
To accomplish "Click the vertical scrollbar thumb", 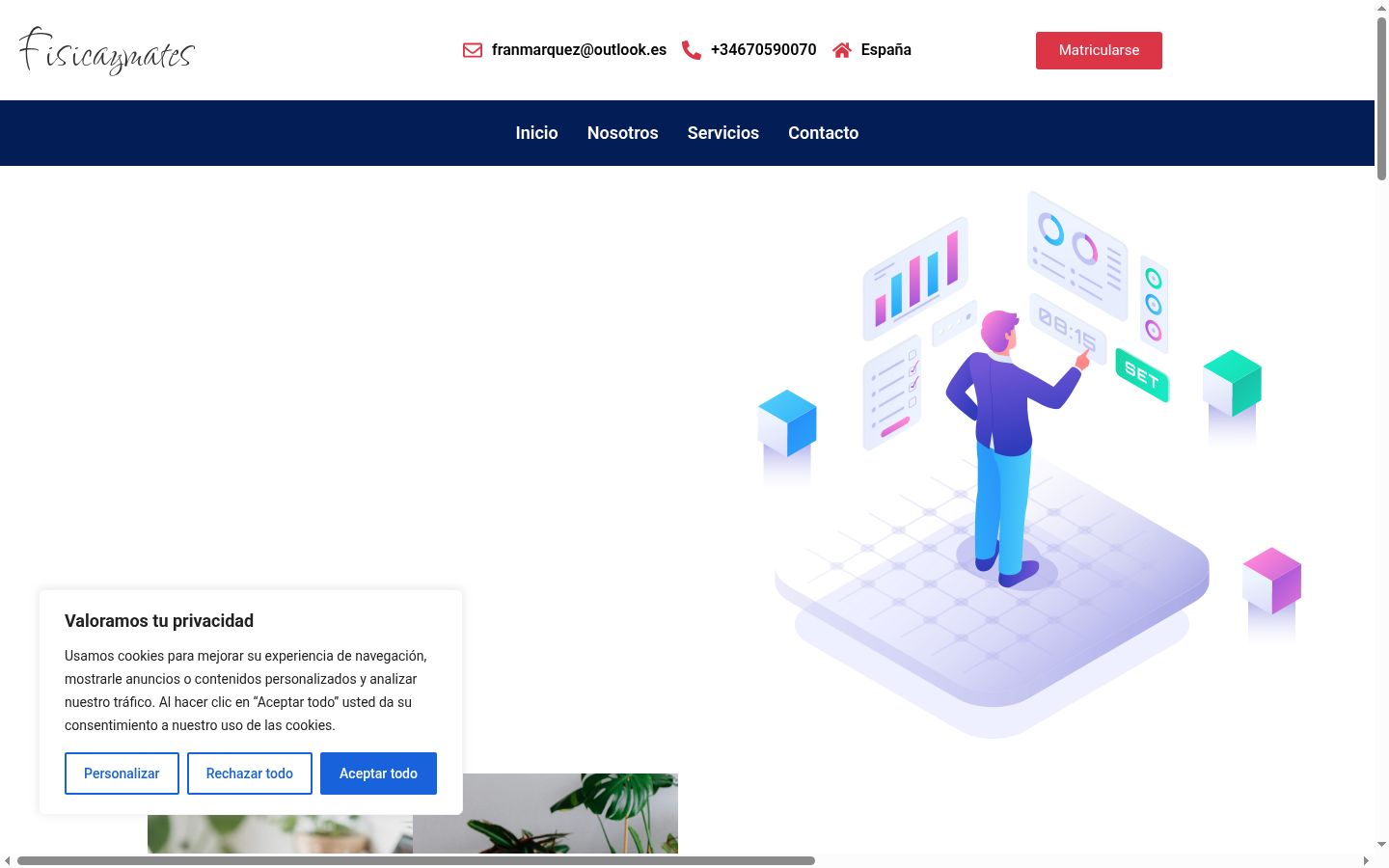I will click(1381, 98).
